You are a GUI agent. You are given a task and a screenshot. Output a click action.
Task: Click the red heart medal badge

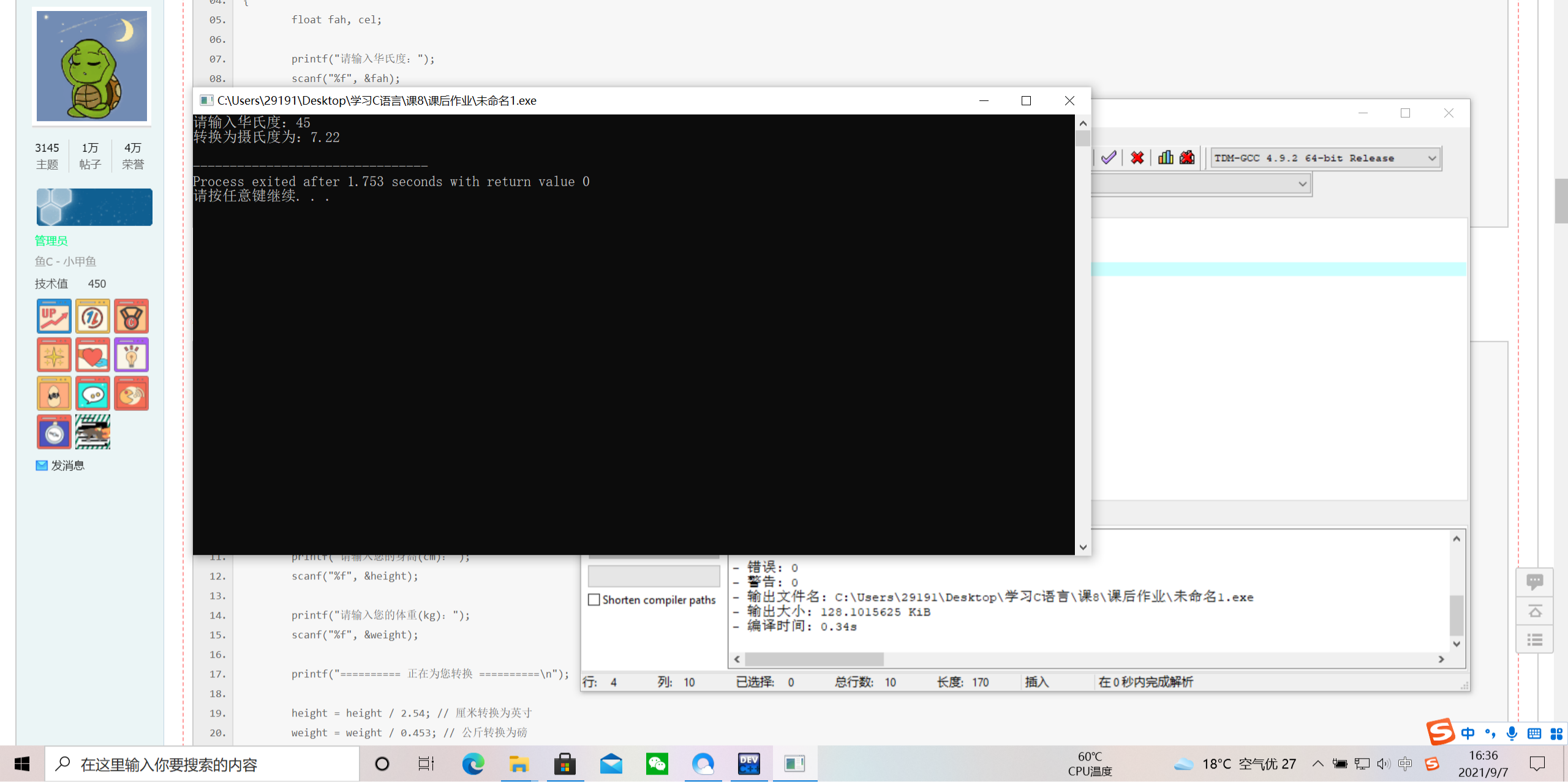click(x=92, y=355)
